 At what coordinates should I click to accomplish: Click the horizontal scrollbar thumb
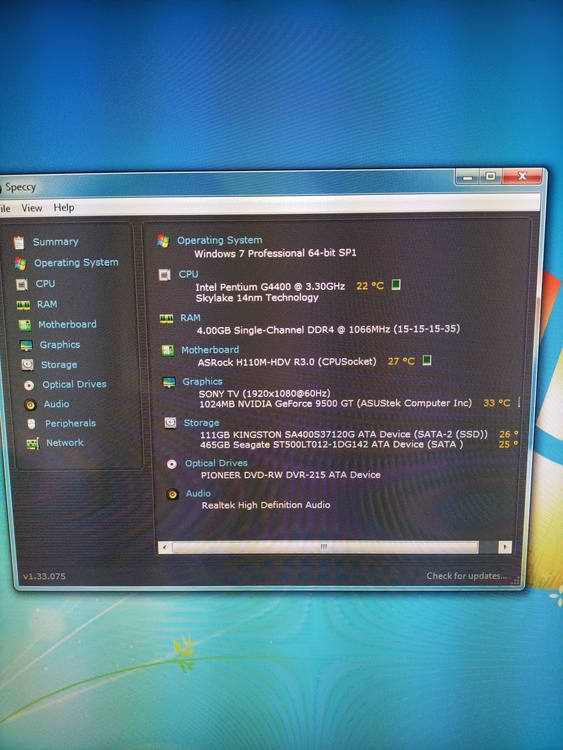pyautogui.click(x=325, y=547)
